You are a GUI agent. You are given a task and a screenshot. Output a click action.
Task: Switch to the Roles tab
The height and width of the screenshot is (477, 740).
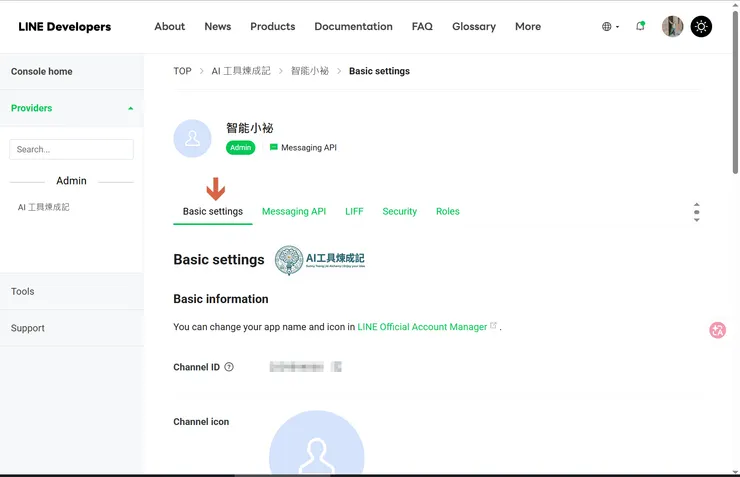(x=447, y=211)
